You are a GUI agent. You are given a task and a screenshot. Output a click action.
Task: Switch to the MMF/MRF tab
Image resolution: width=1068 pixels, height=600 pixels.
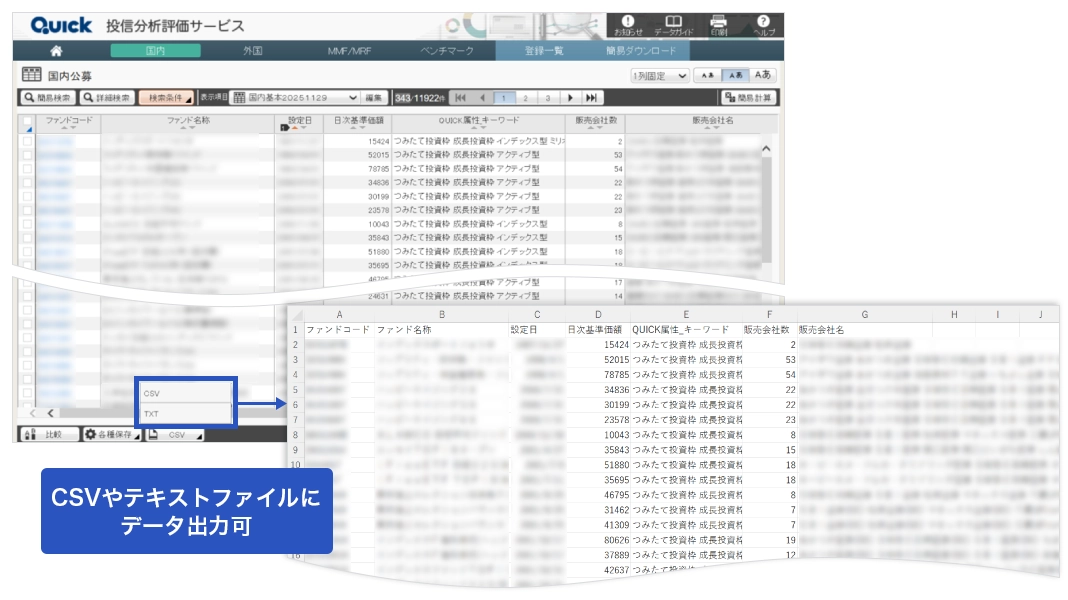pos(349,51)
